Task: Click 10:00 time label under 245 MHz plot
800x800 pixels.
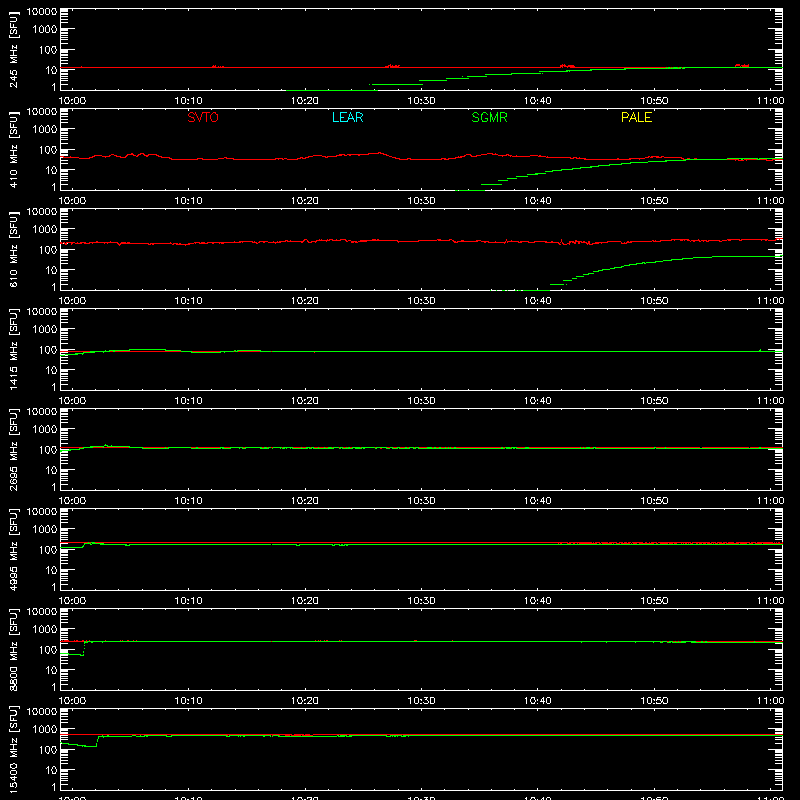Action: [72, 101]
